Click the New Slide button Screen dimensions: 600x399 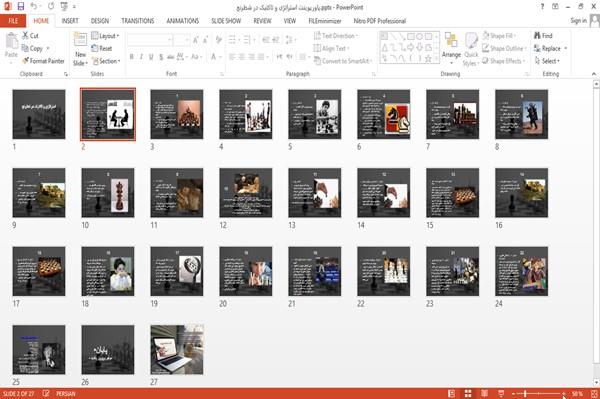(80, 50)
